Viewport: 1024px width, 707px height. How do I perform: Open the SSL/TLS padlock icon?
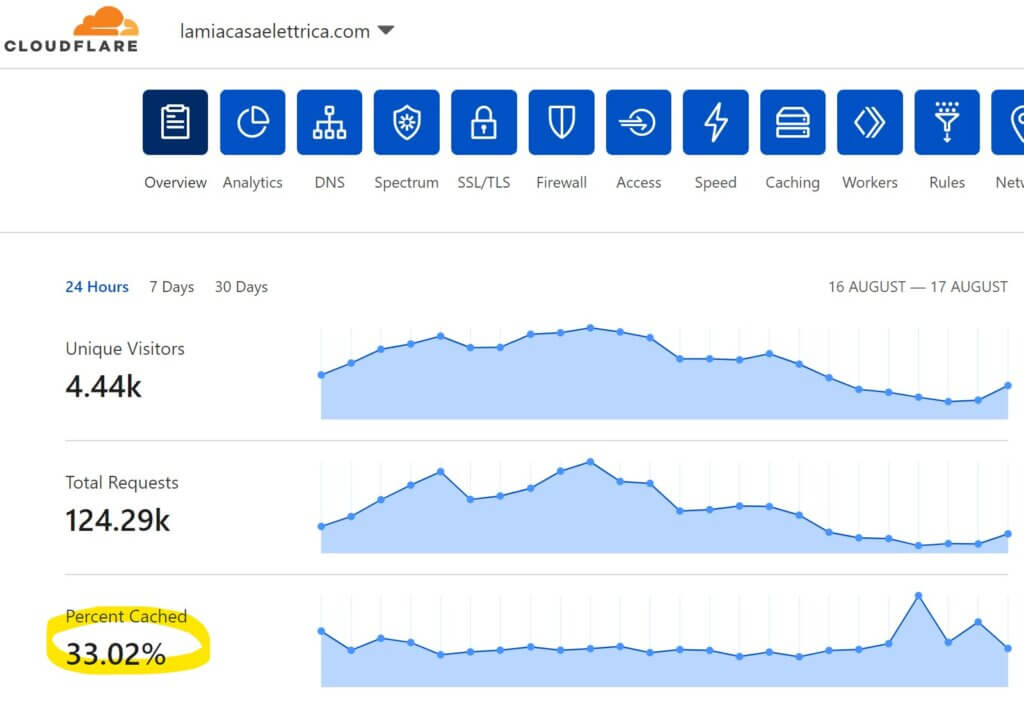tap(484, 123)
